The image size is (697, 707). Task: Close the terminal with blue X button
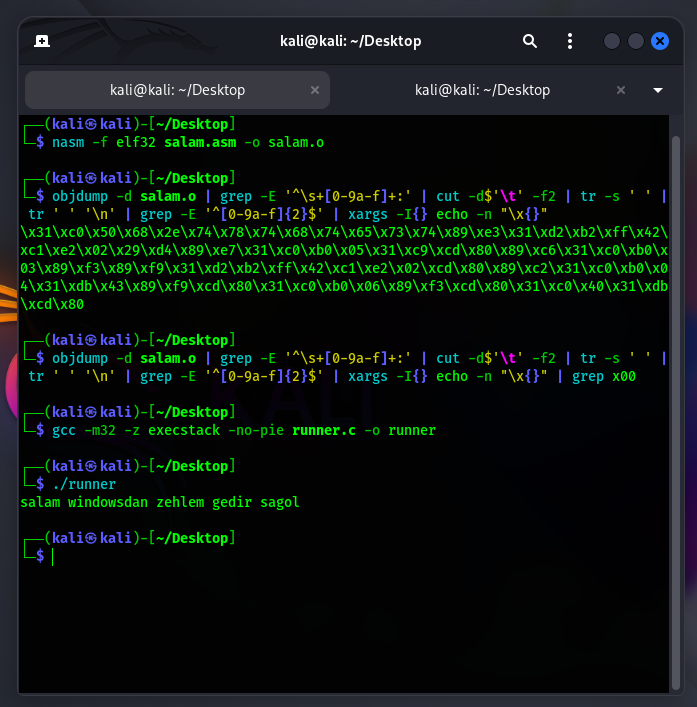point(660,41)
